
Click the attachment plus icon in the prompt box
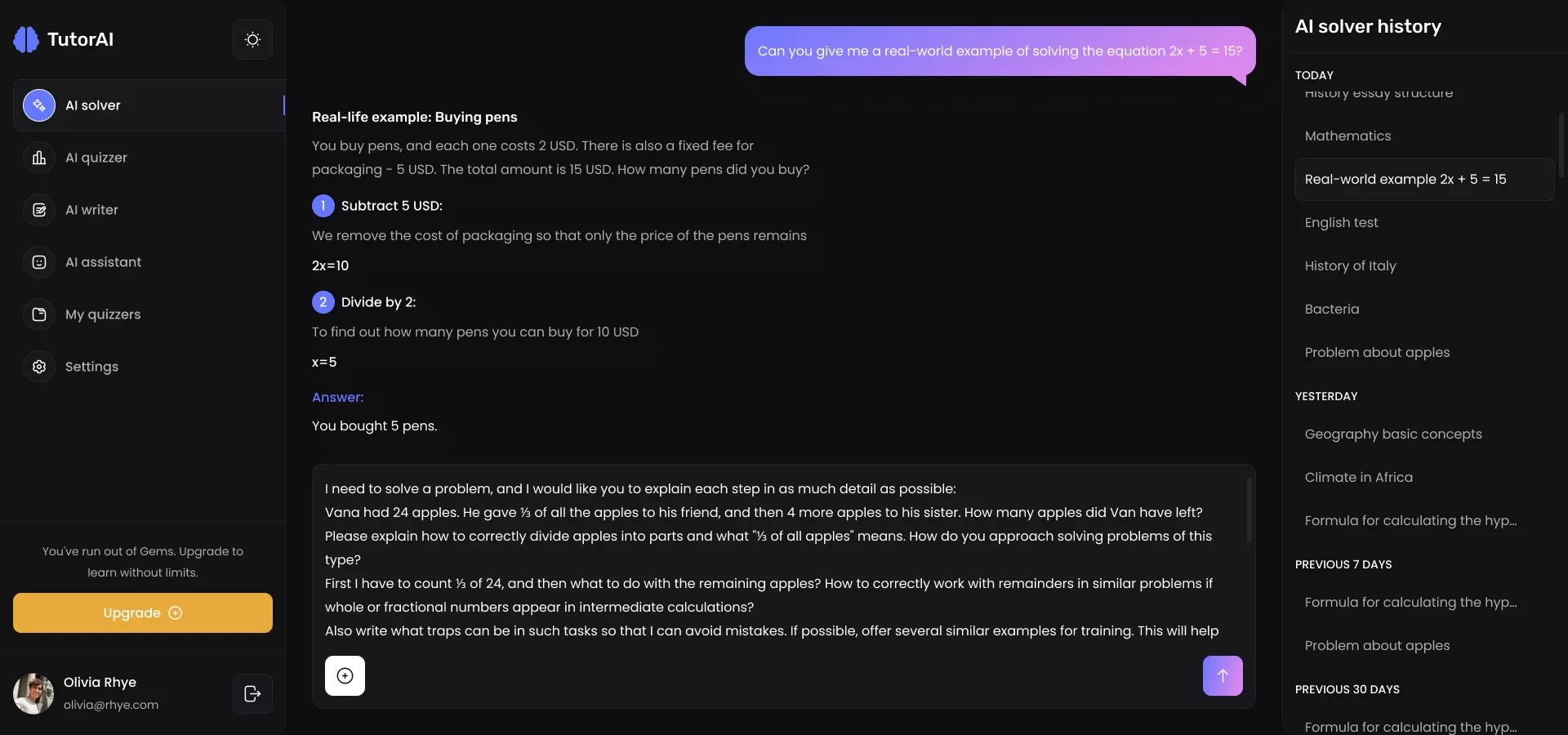pos(344,676)
